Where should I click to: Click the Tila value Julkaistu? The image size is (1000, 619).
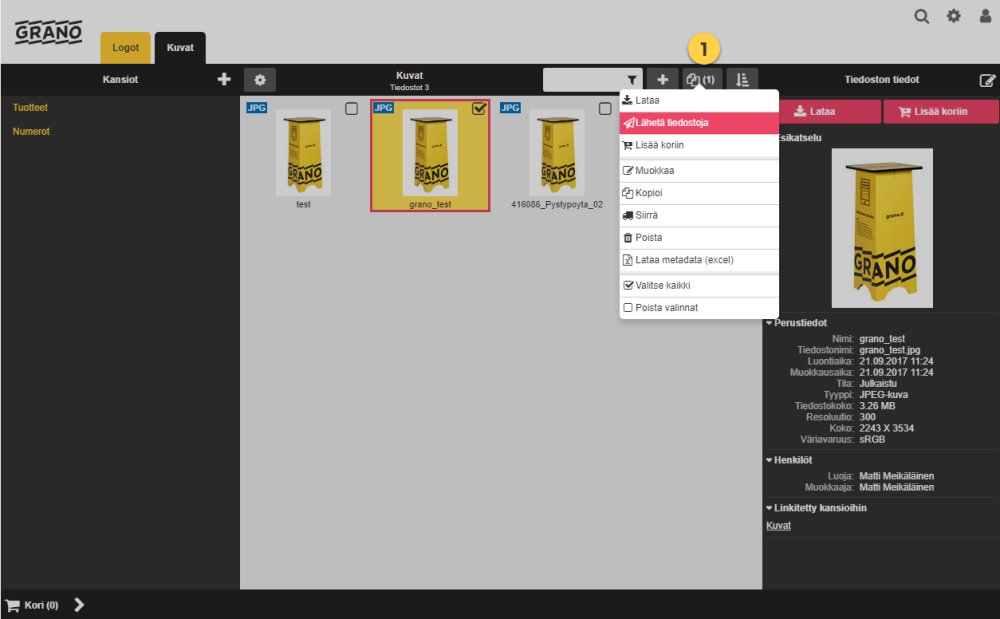(878, 383)
